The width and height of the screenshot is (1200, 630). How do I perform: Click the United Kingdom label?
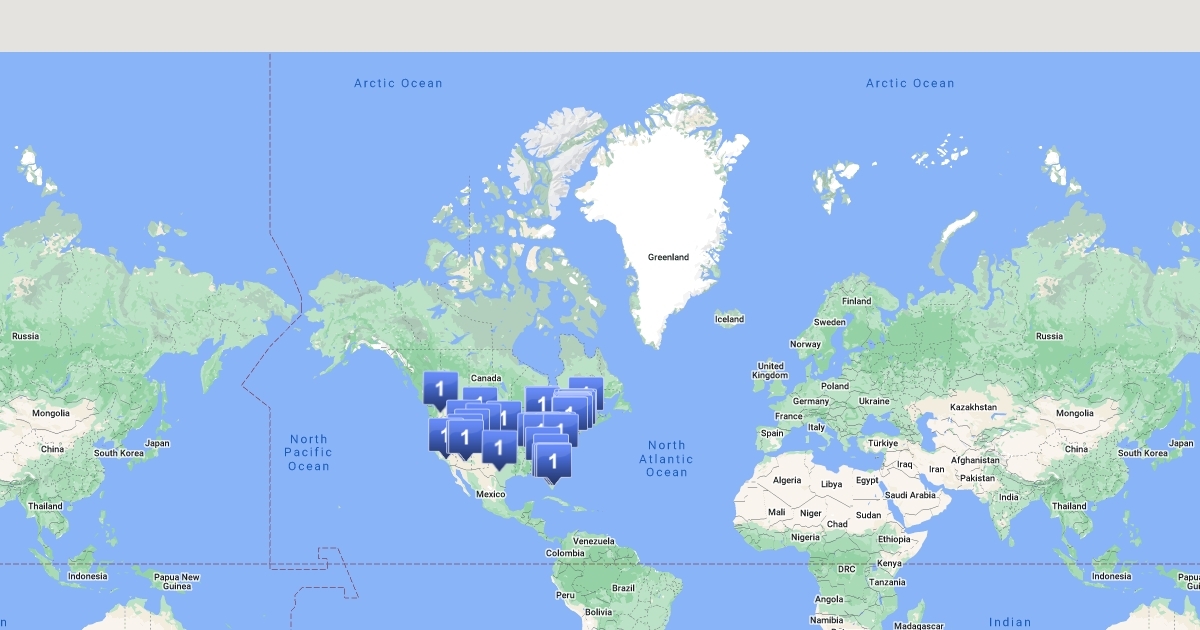[770, 370]
